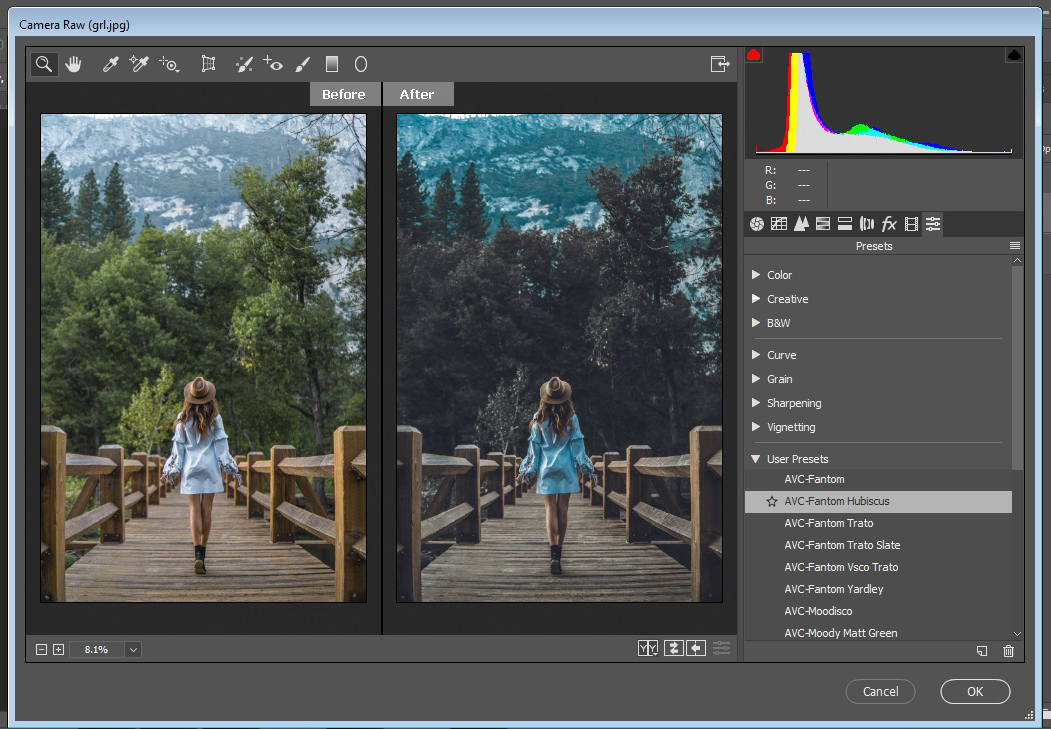Click the Cancel button

880,691
